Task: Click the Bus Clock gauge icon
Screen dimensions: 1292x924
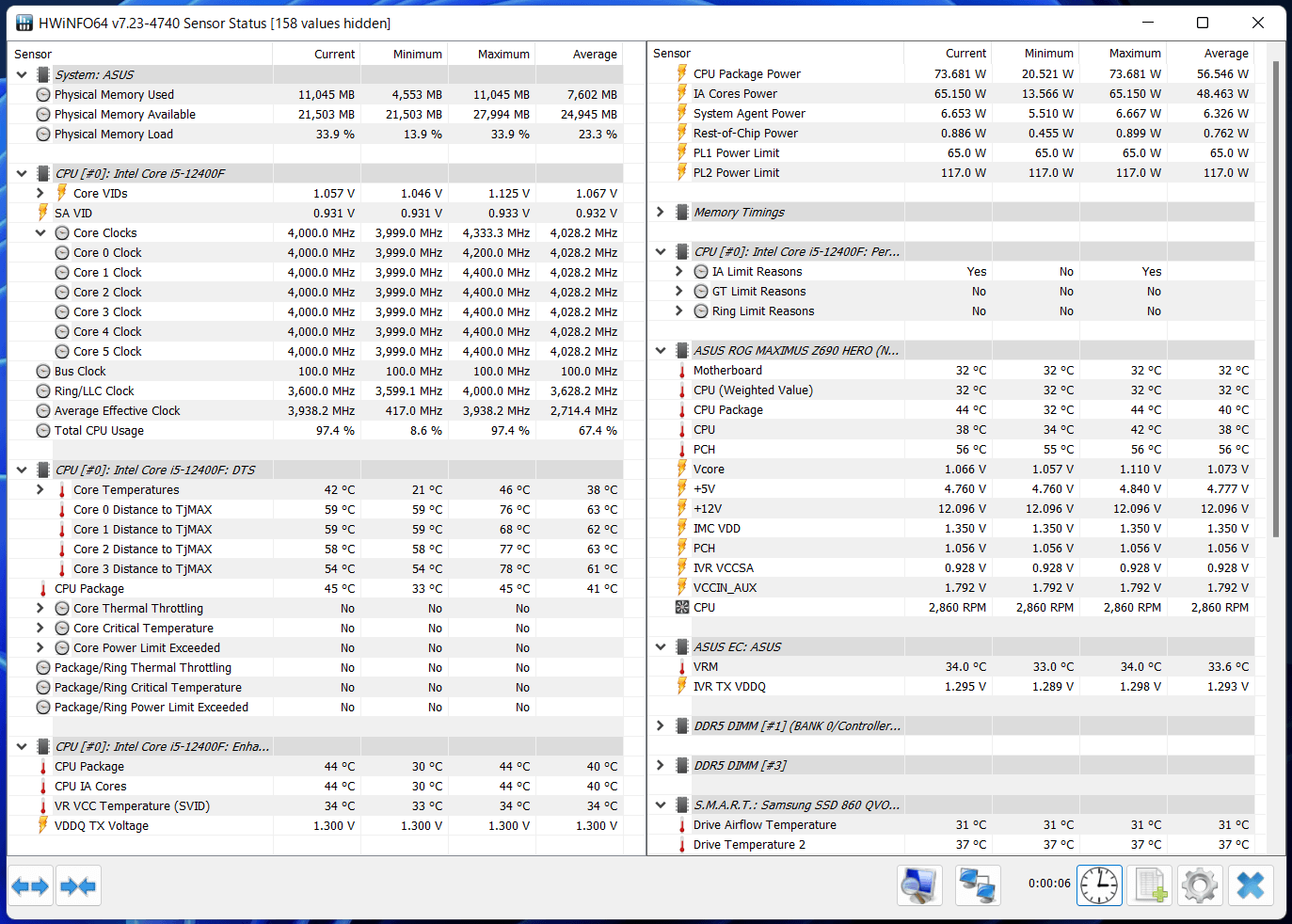Action: (x=43, y=372)
